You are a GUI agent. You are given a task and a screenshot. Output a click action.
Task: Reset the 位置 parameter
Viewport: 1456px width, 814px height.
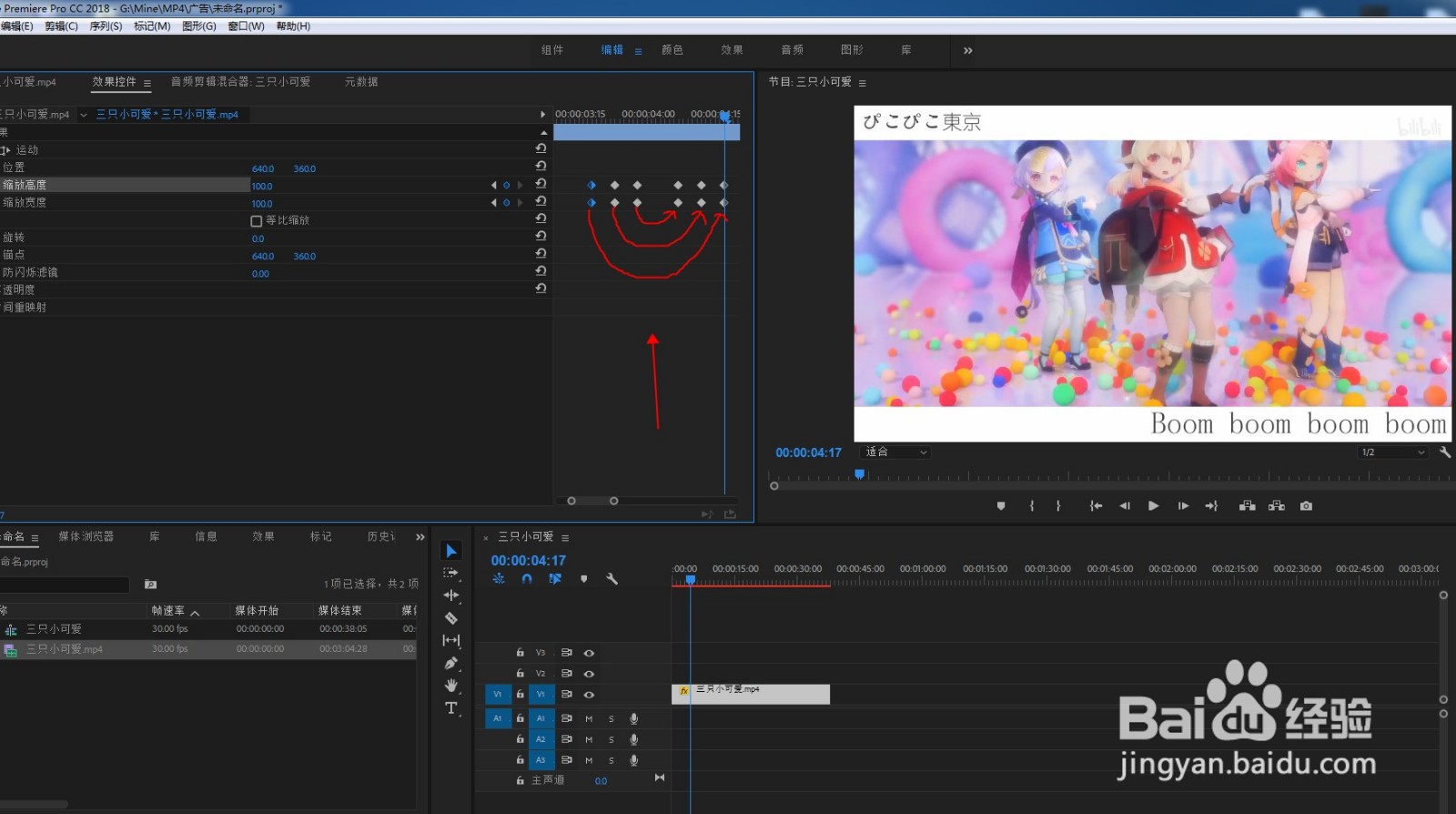click(x=541, y=166)
